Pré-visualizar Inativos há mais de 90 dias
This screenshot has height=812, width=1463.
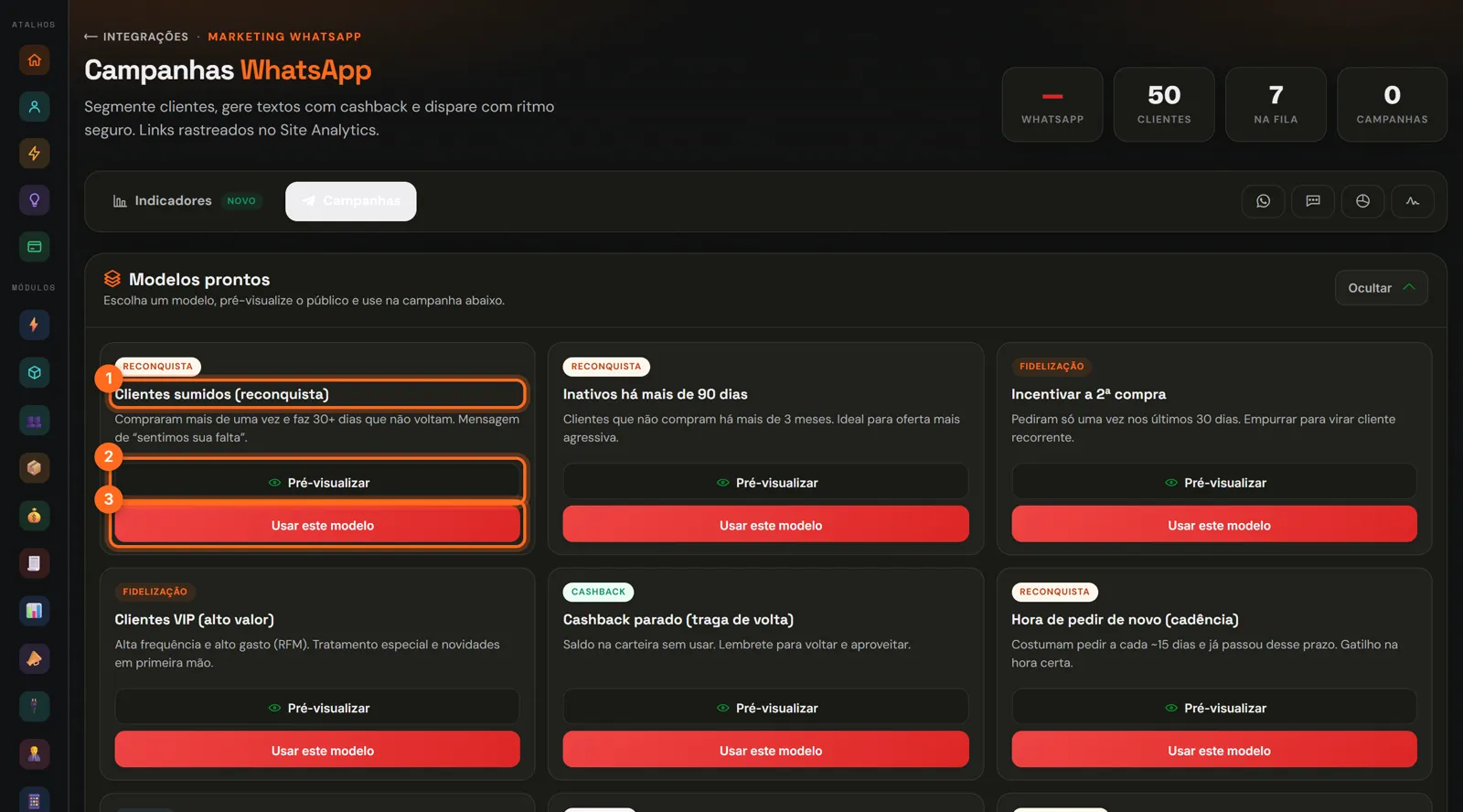pyautogui.click(x=765, y=483)
